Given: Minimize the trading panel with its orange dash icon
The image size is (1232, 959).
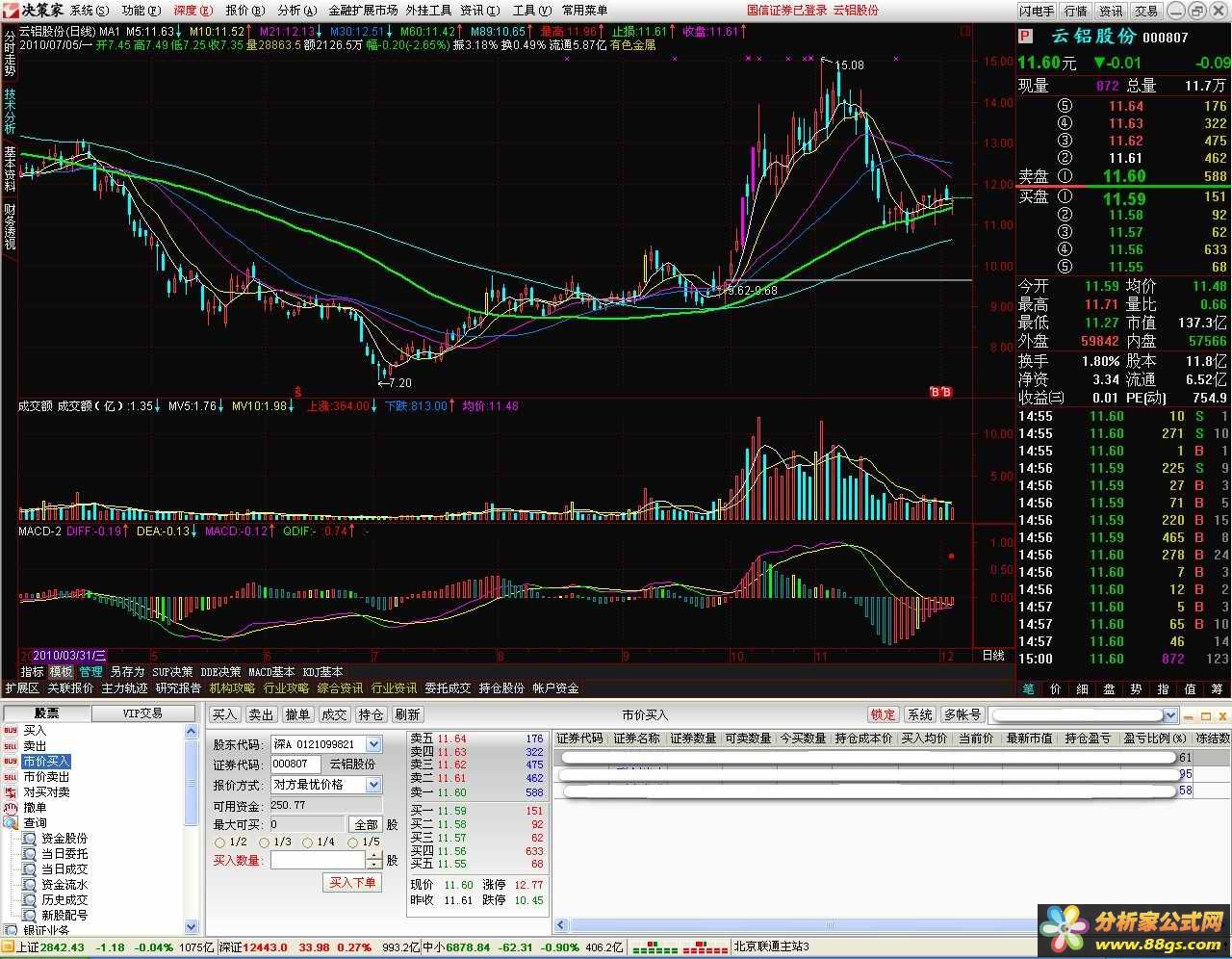Looking at the screenshot, I should (x=1189, y=716).
